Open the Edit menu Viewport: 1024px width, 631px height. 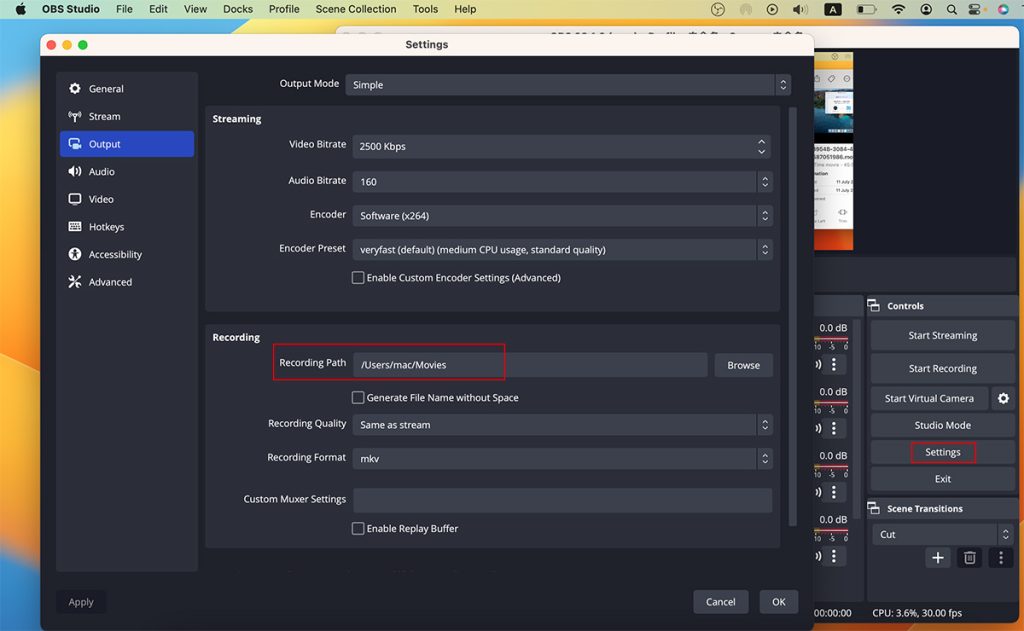point(158,9)
